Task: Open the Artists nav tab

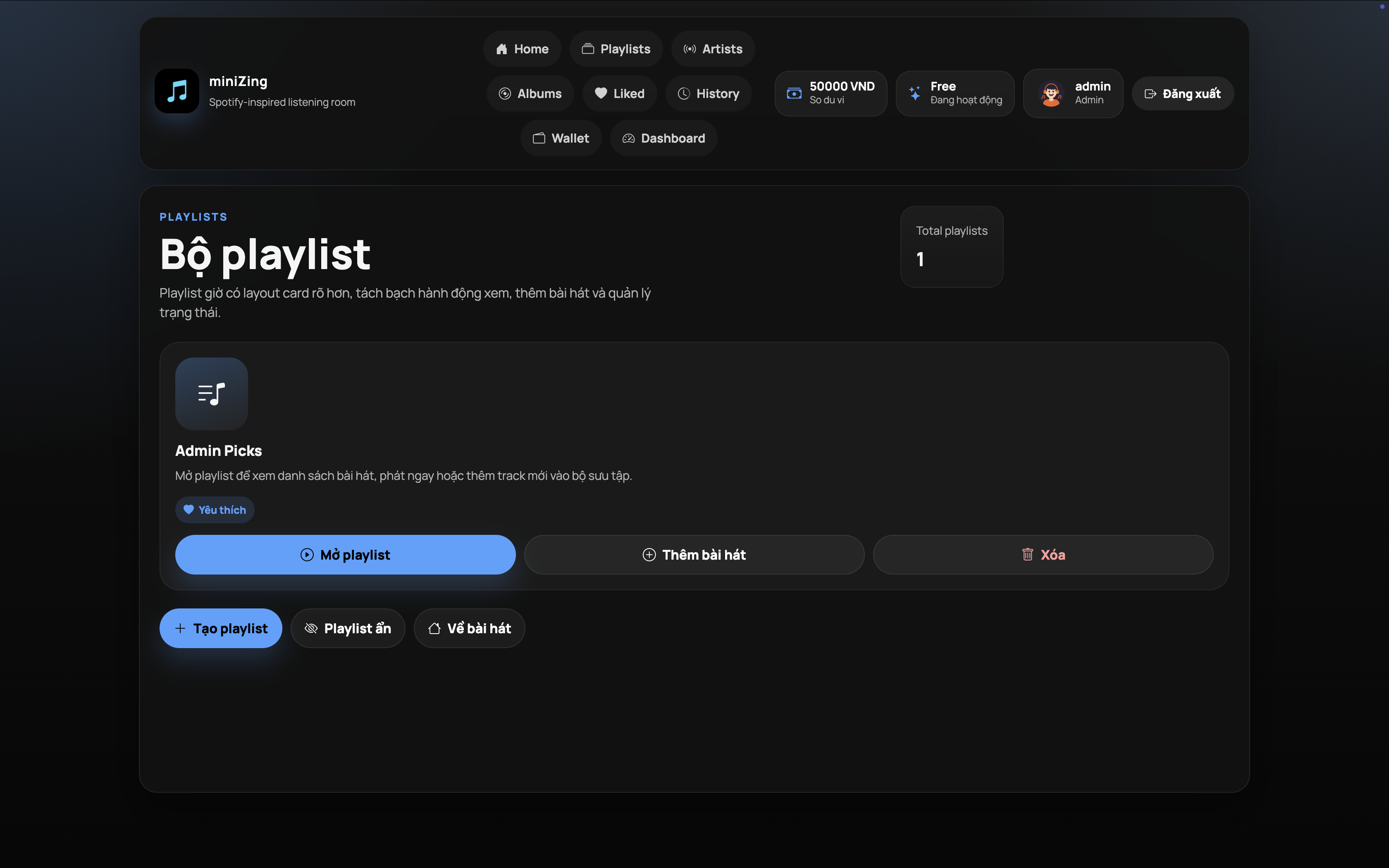Action: [x=712, y=49]
